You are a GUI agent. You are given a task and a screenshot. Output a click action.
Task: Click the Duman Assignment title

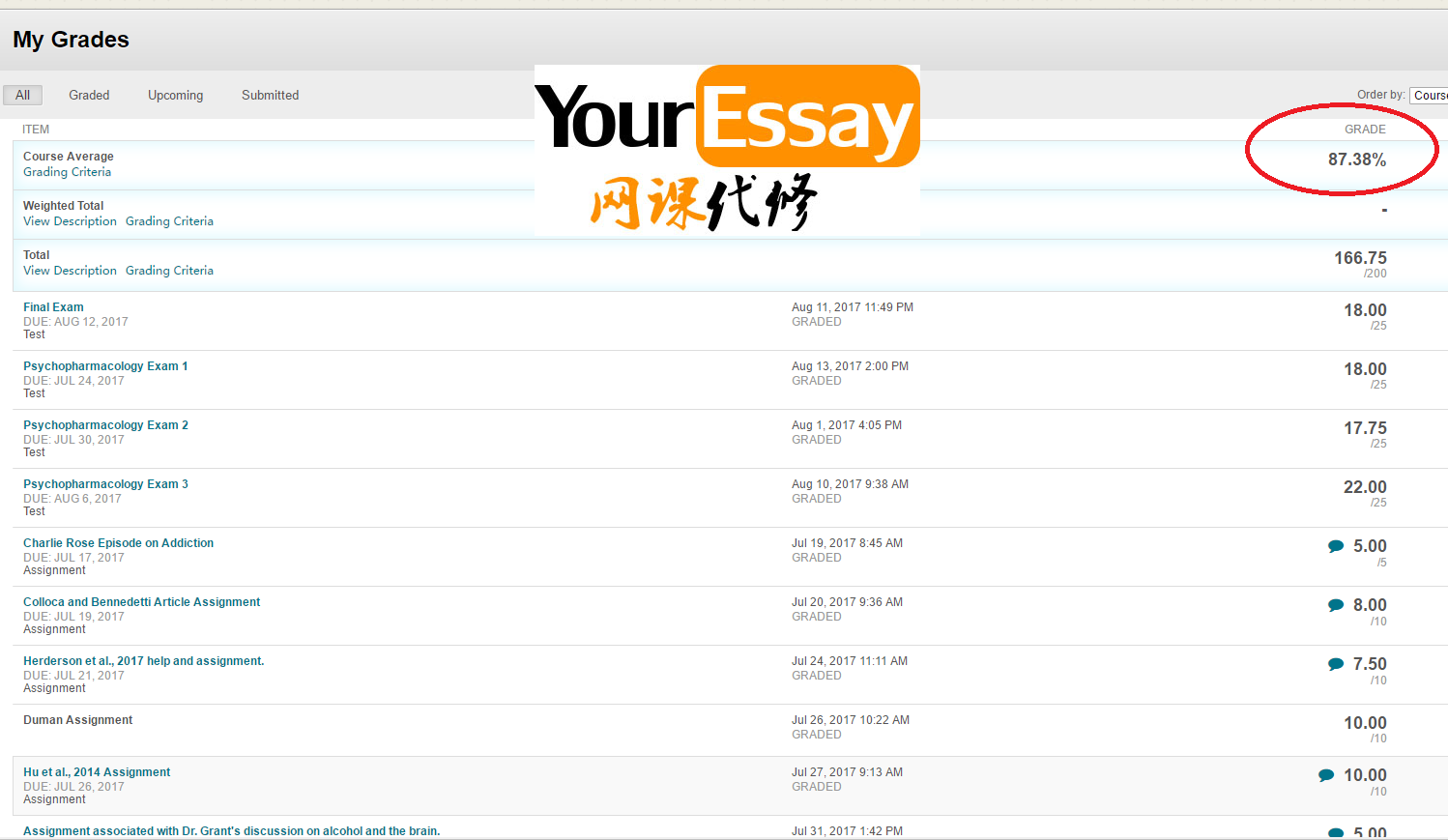[77, 720]
